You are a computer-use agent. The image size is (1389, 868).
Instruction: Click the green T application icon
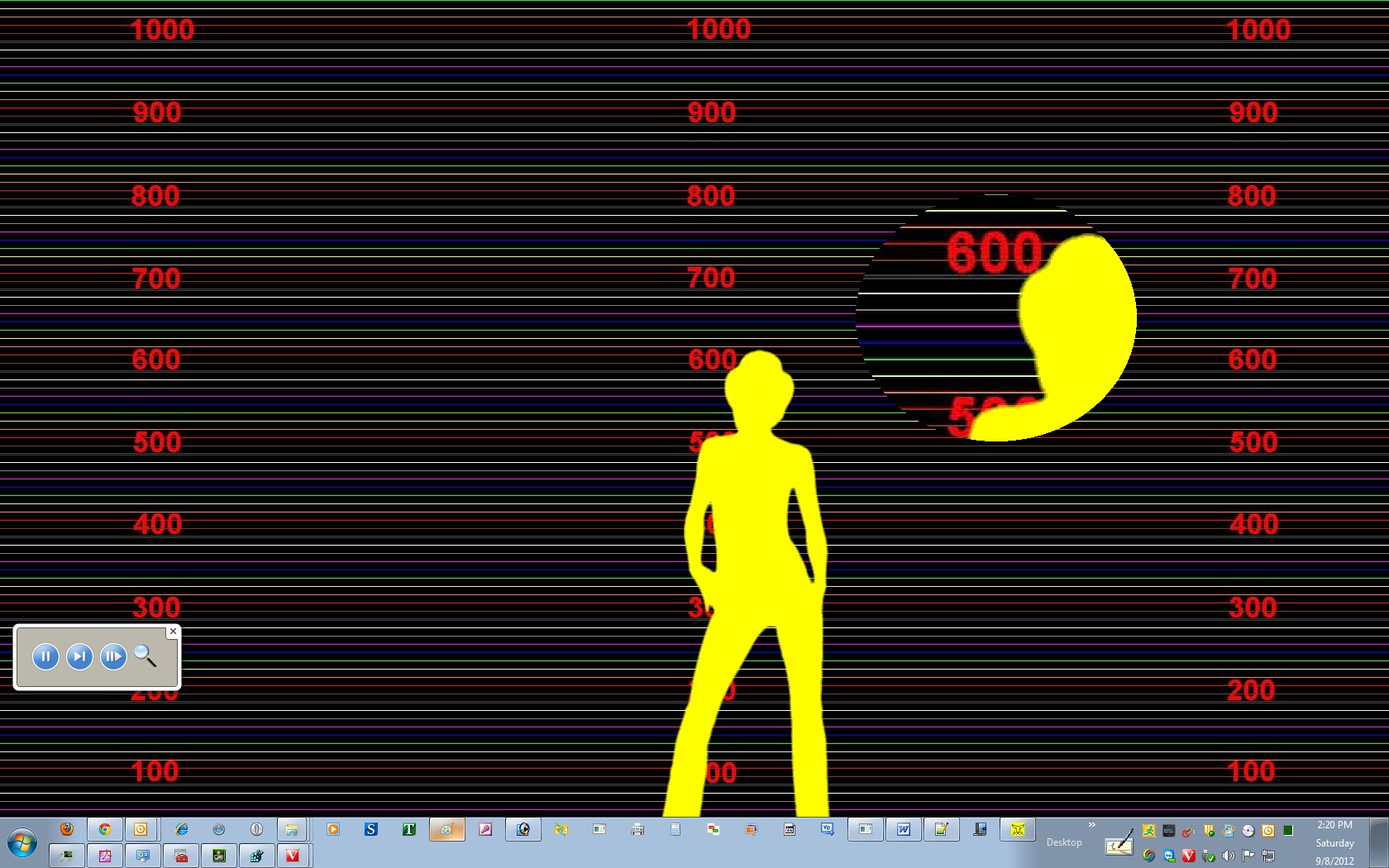point(409,829)
